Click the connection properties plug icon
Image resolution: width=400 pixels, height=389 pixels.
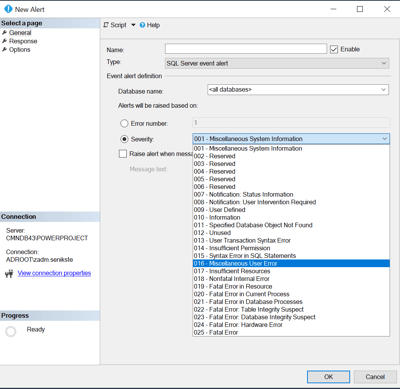[9, 274]
